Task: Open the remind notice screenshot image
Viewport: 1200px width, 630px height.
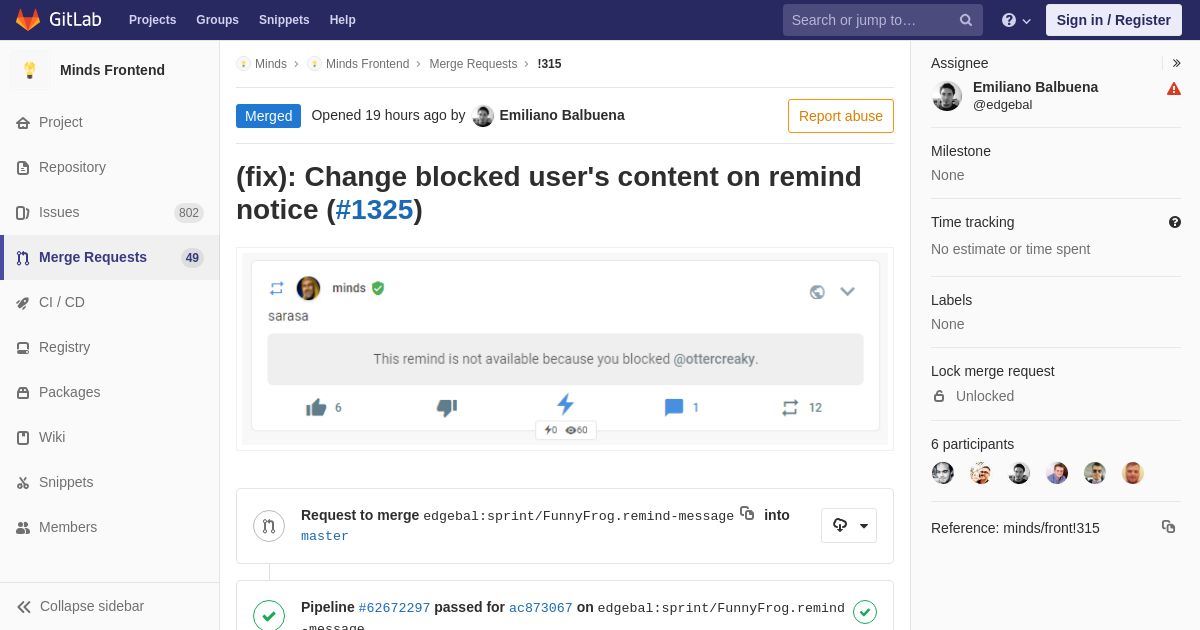Action: point(565,348)
